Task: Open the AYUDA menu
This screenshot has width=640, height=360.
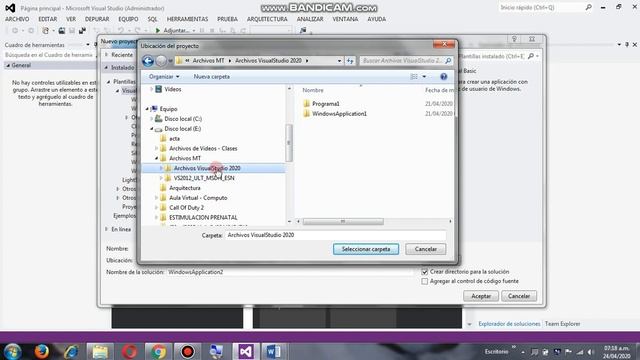Action: coord(376,19)
